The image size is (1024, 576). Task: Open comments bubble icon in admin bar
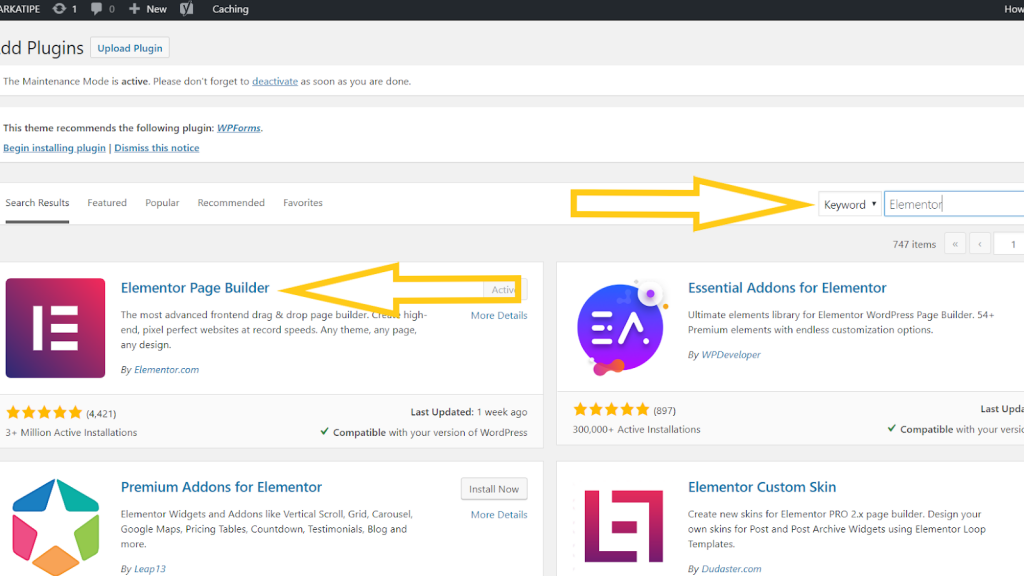pos(97,8)
